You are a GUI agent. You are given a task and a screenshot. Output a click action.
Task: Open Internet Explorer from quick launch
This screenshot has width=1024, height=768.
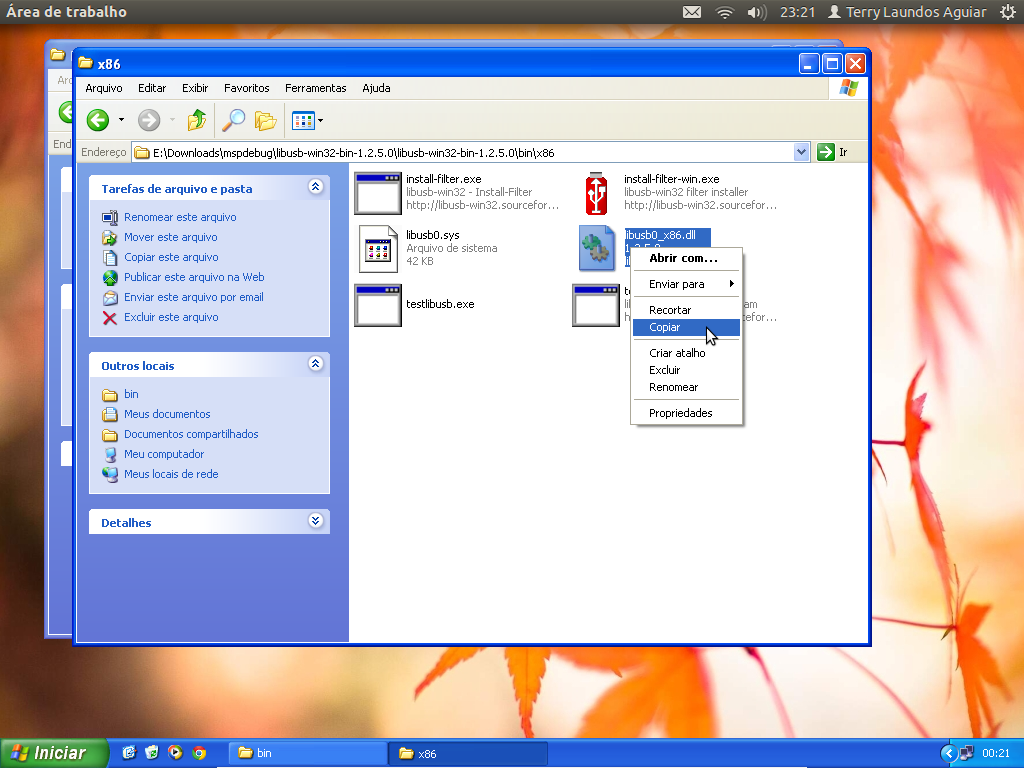(129, 753)
